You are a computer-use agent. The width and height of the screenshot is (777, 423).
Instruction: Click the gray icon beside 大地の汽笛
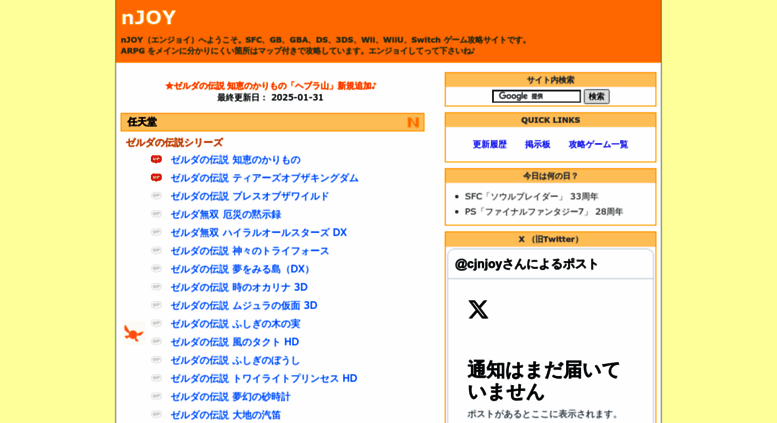[156, 414]
